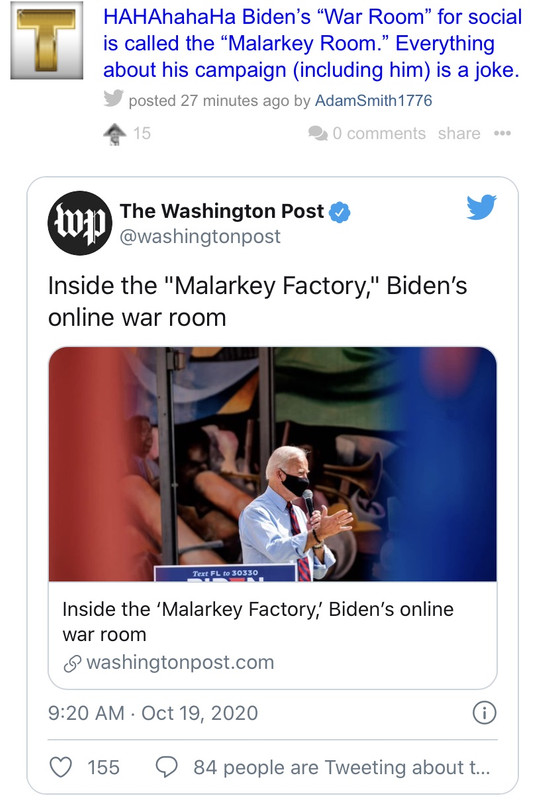
Task: Click the blue verified badge
Action: tap(340, 212)
